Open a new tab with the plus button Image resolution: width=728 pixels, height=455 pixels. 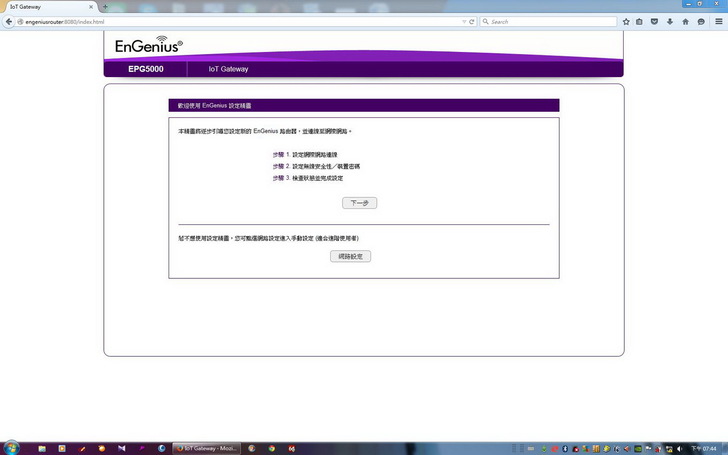tap(105, 7)
